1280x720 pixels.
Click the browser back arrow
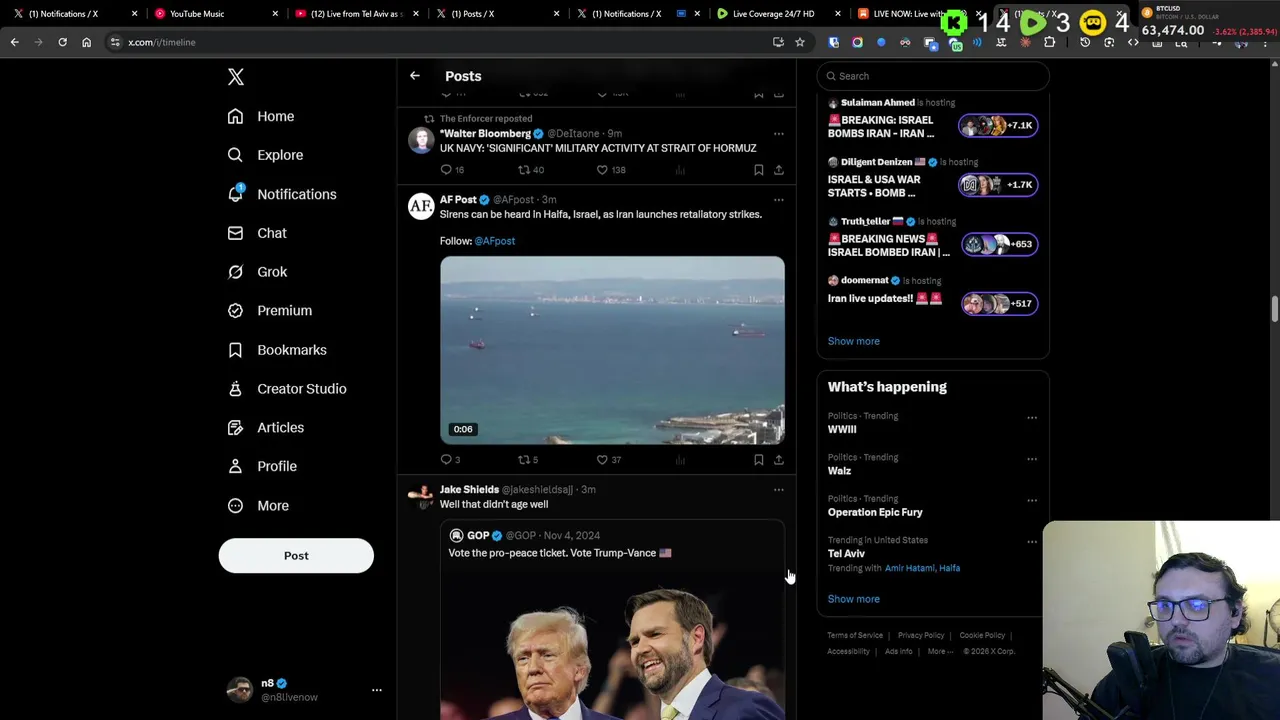[15, 42]
